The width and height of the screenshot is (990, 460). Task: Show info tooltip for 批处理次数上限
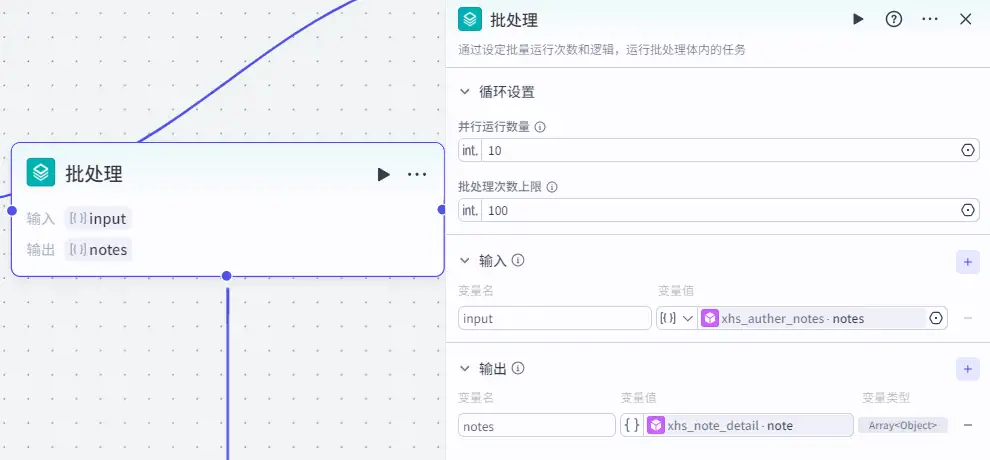point(552,187)
